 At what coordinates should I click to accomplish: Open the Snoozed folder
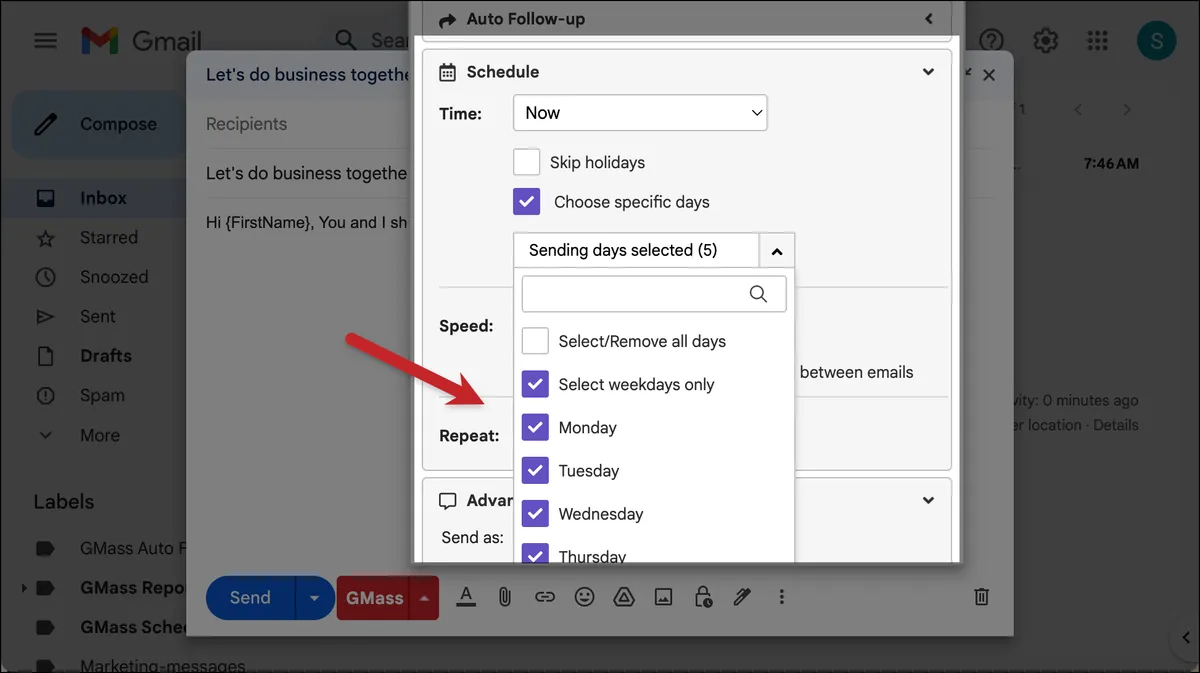113,277
